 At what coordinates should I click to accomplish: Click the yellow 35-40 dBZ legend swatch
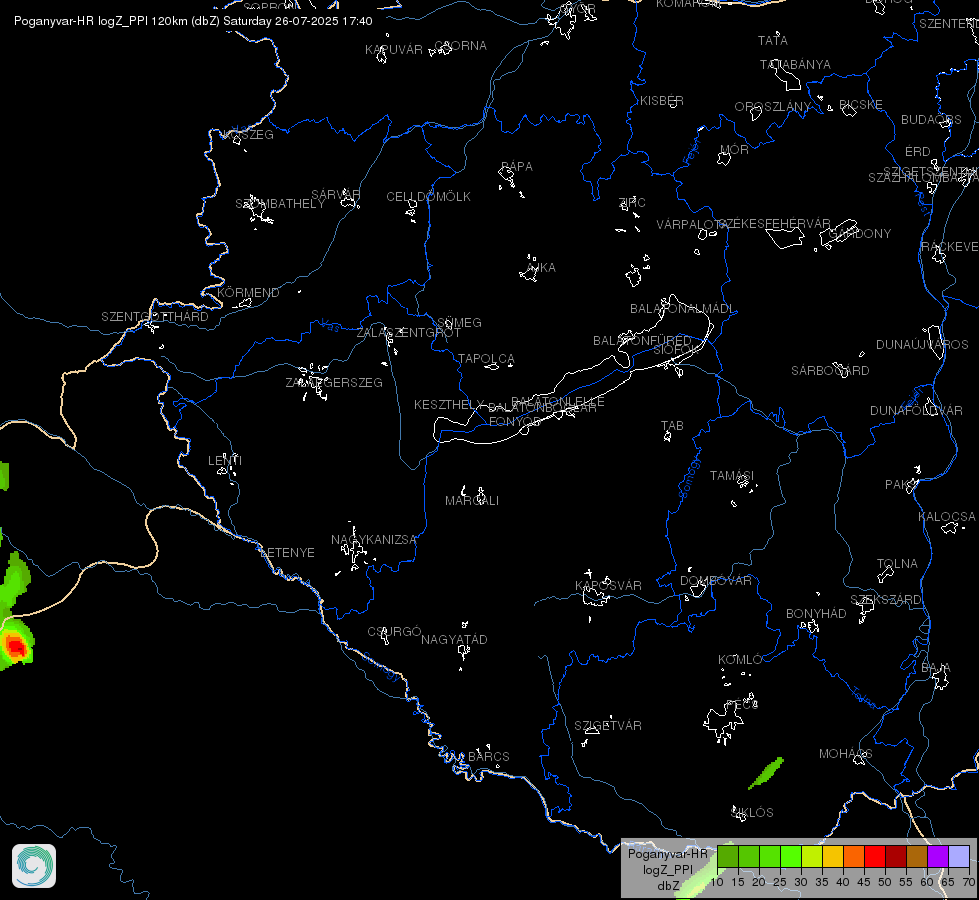pyautogui.click(x=833, y=857)
